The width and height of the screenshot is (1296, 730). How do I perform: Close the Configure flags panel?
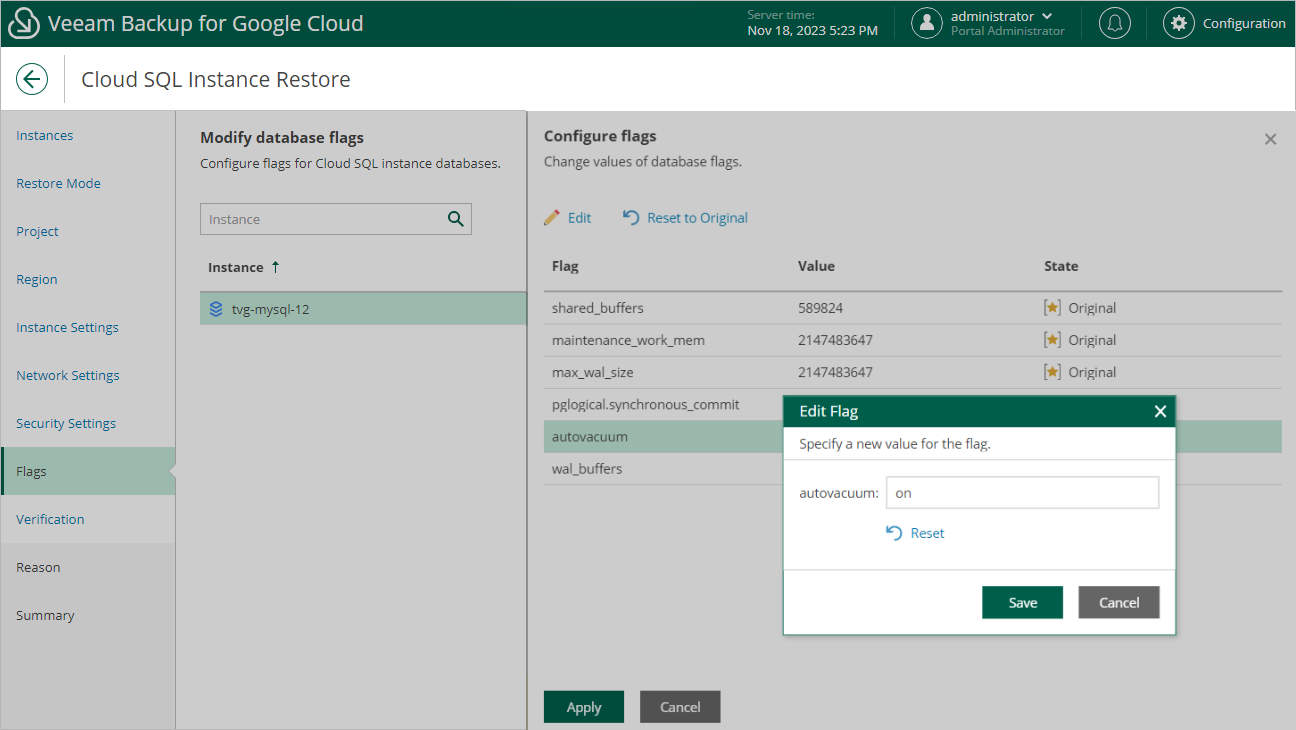tap(1270, 139)
